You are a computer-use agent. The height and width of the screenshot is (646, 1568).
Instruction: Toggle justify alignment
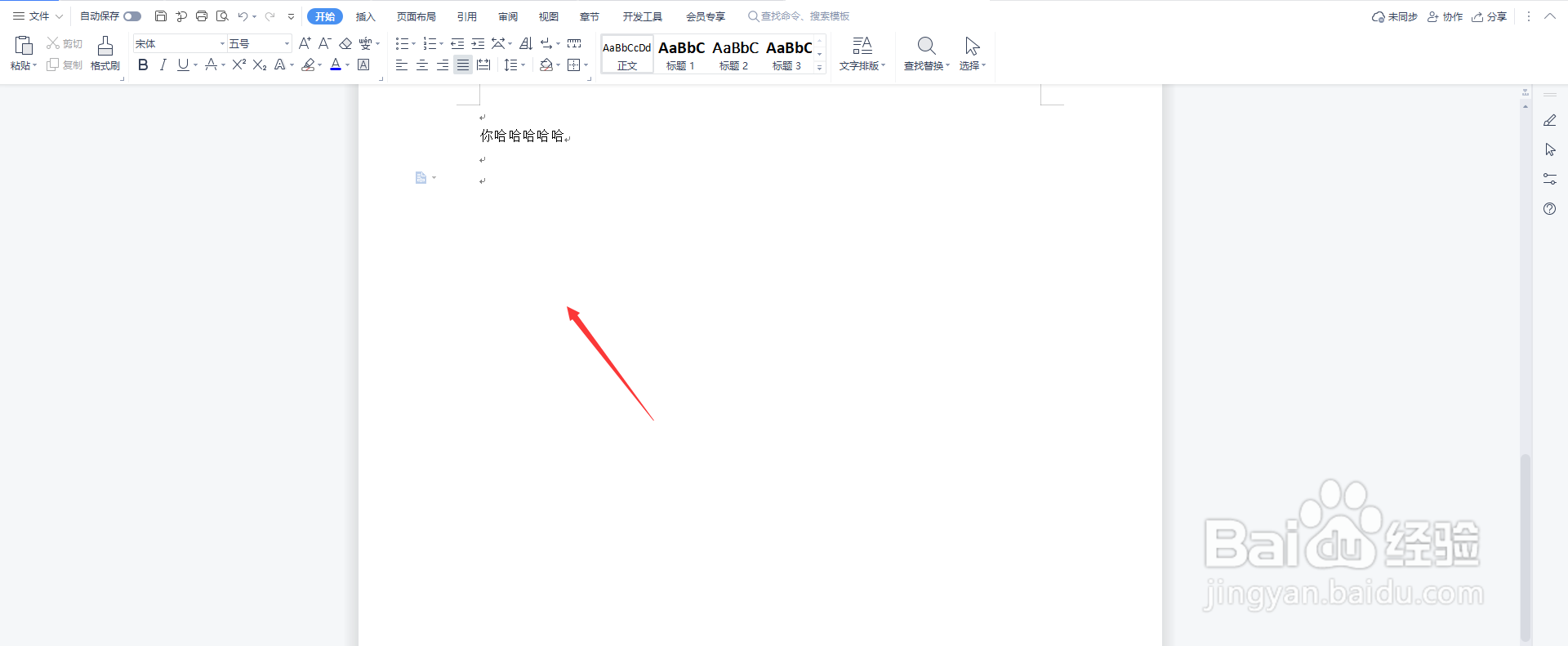[x=463, y=65]
